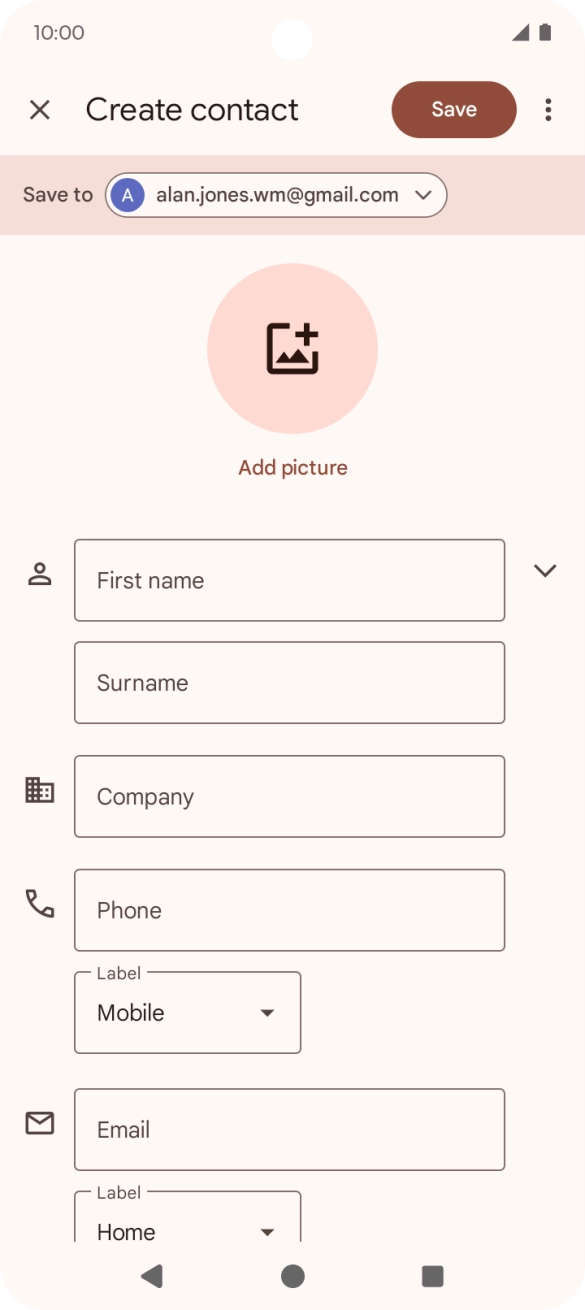Tap the Recents square navigation icon
Viewport: 585px width, 1310px height.
(432, 1275)
